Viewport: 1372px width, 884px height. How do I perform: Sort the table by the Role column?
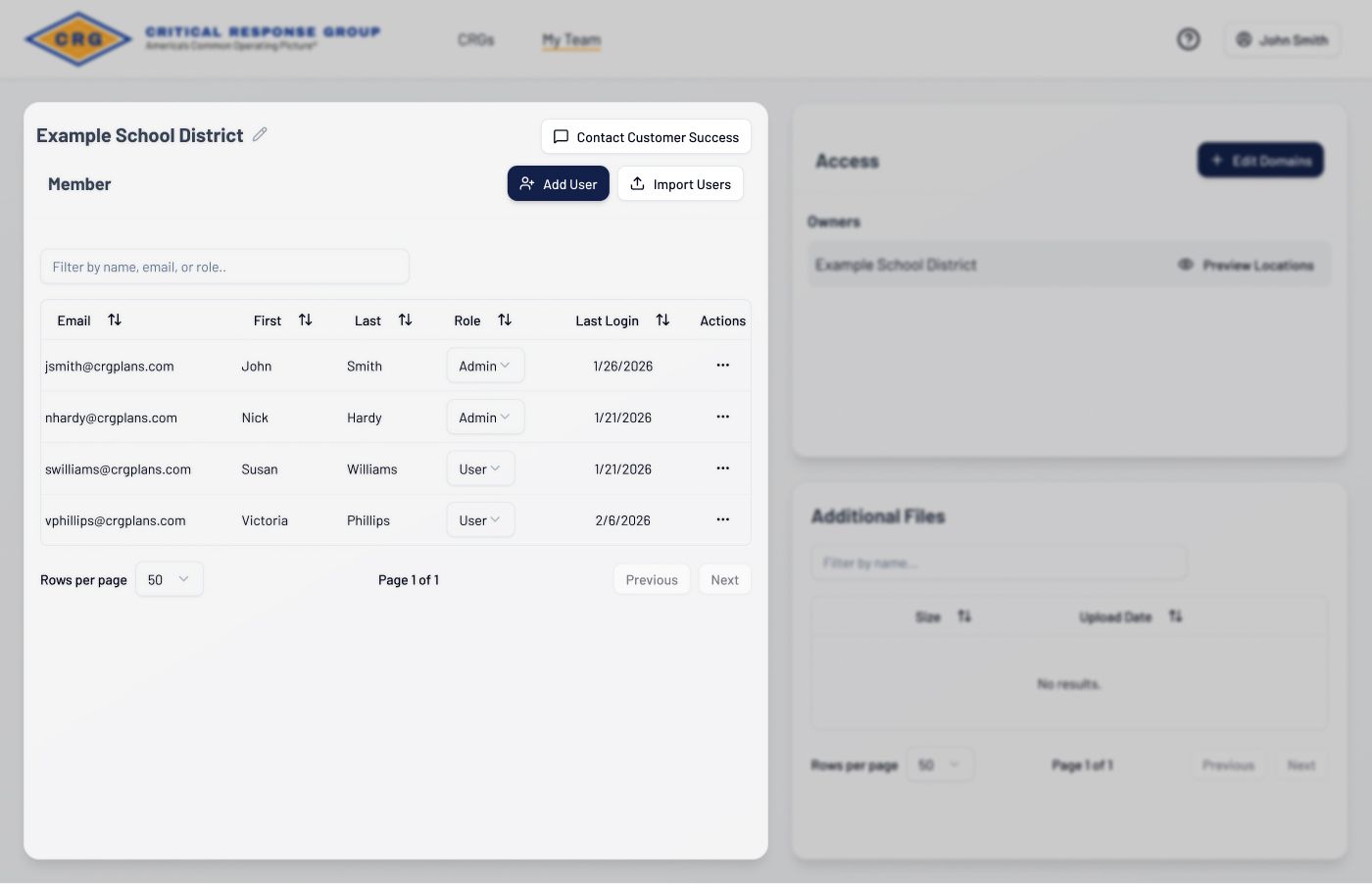pos(505,320)
